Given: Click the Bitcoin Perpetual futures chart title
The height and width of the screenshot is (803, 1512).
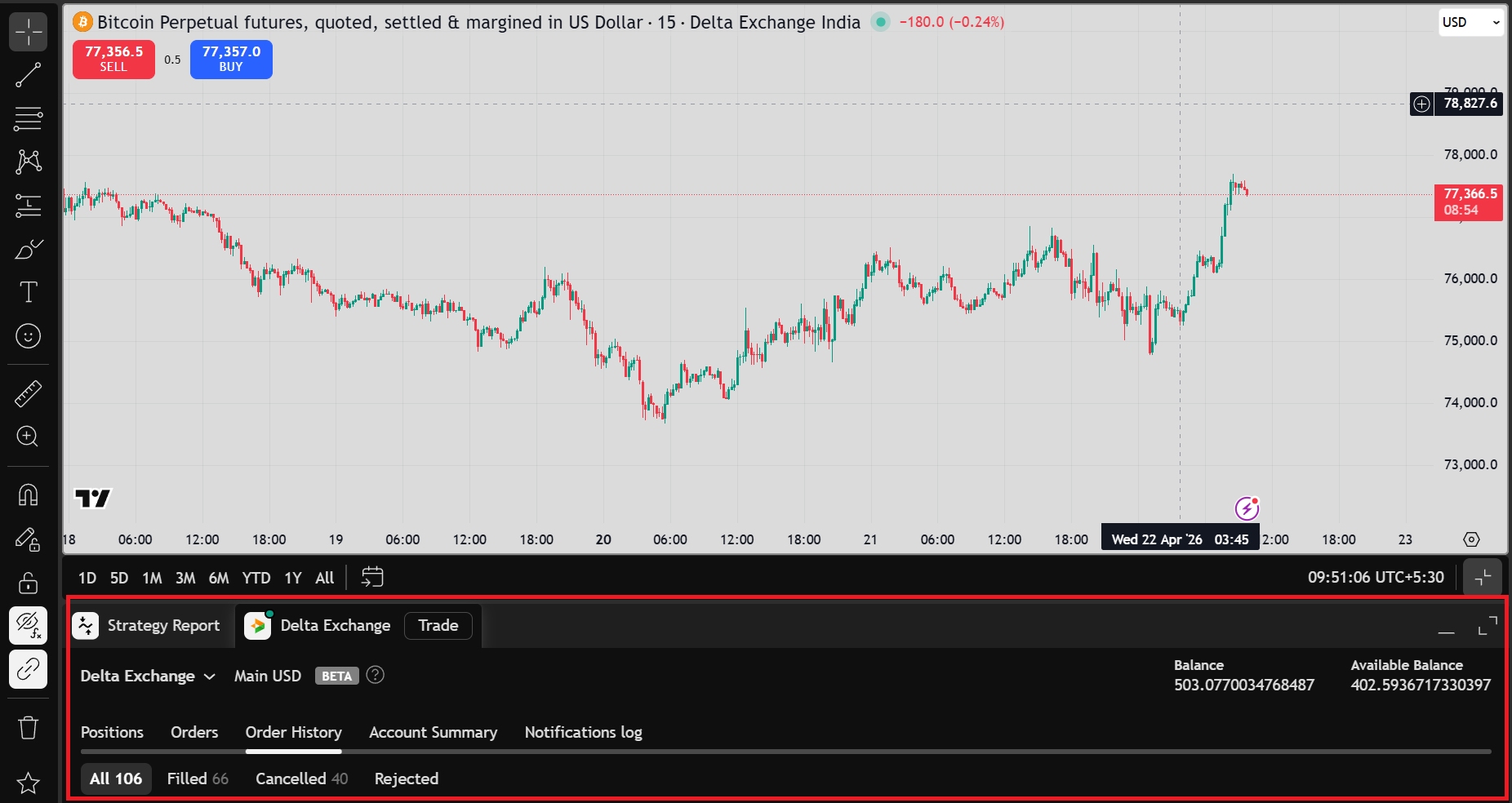Looking at the screenshot, I should (x=478, y=22).
